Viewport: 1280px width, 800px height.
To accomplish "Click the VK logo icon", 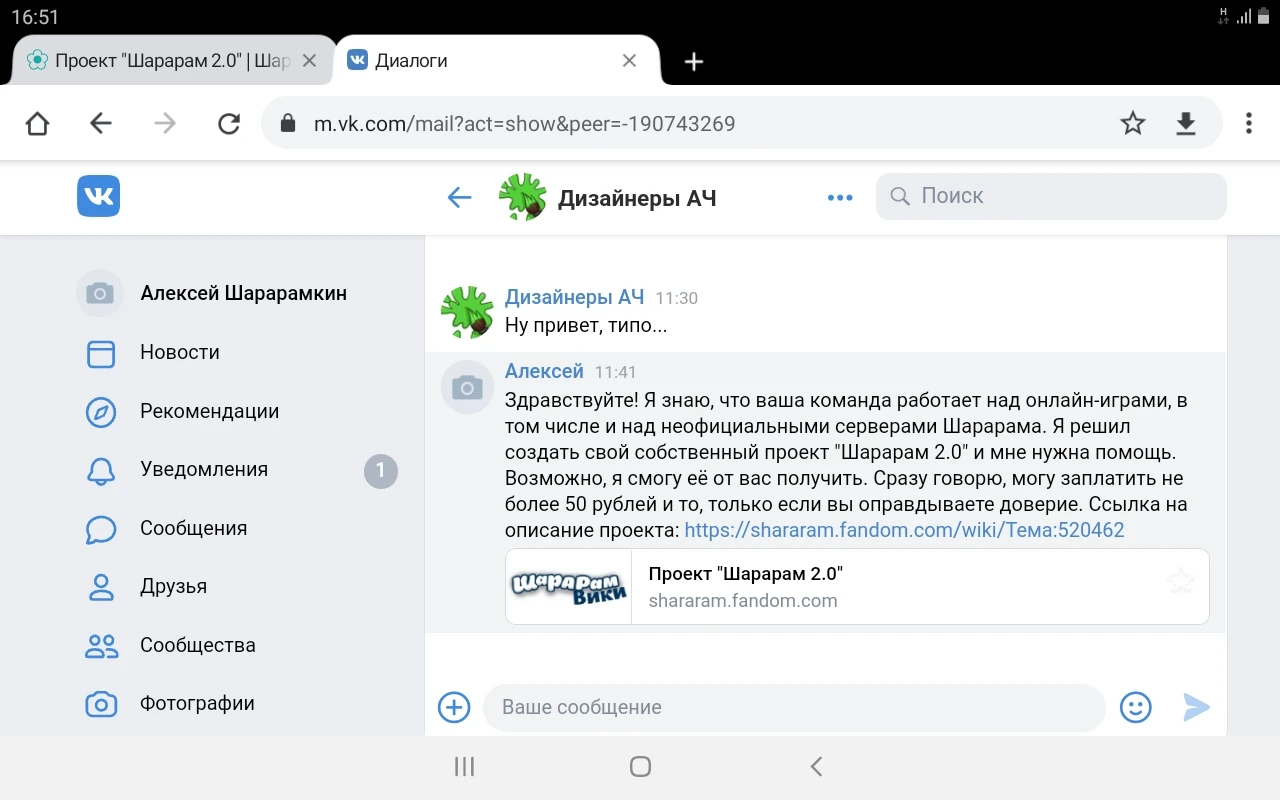I will click(98, 196).
